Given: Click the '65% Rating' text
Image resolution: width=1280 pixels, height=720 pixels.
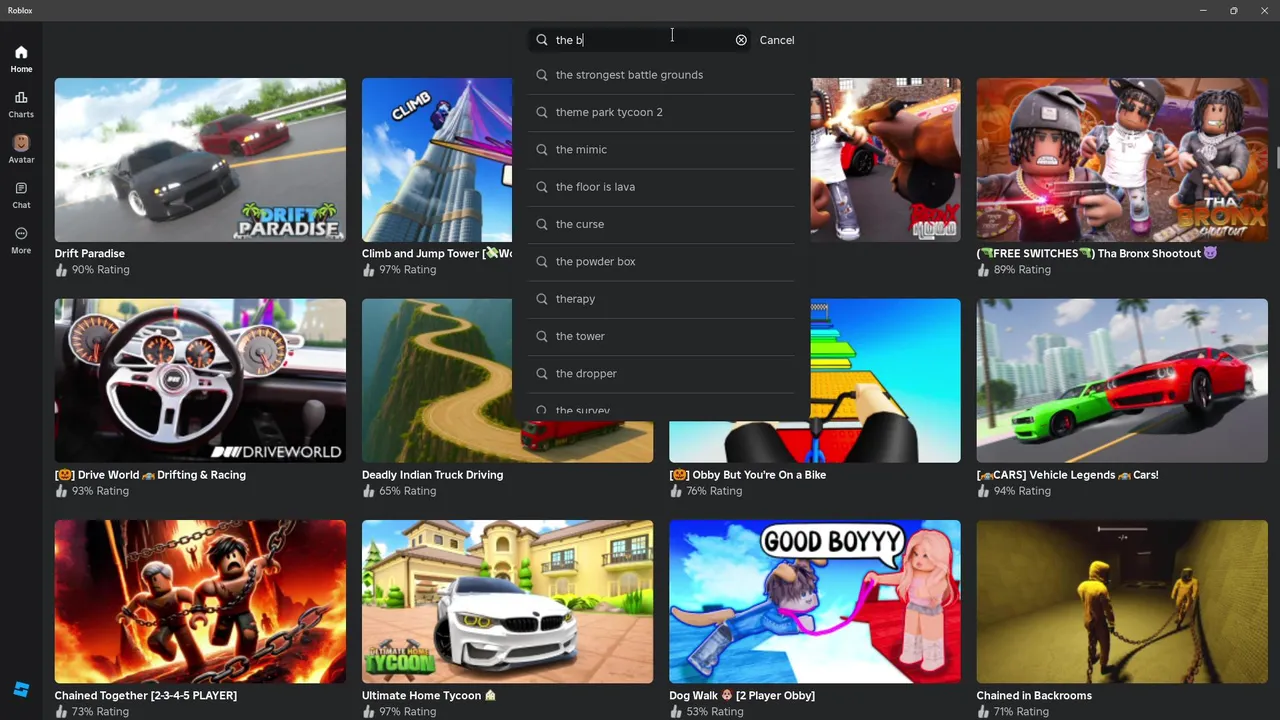Looking at the screenshot, I should click(x=407, y=491).
